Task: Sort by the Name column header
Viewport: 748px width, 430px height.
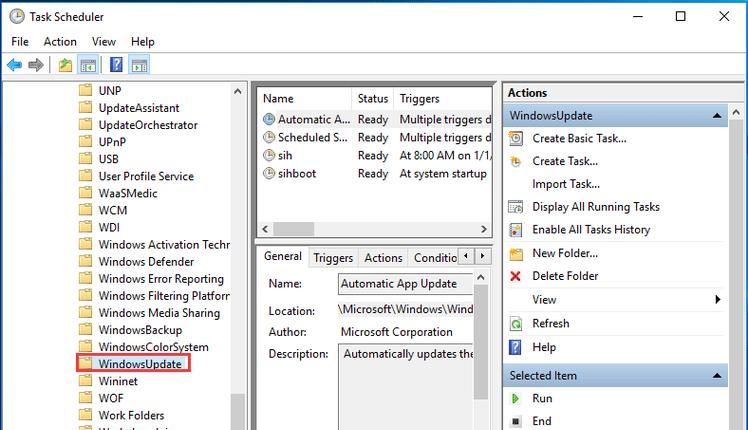Action: [x=305, y=98]
